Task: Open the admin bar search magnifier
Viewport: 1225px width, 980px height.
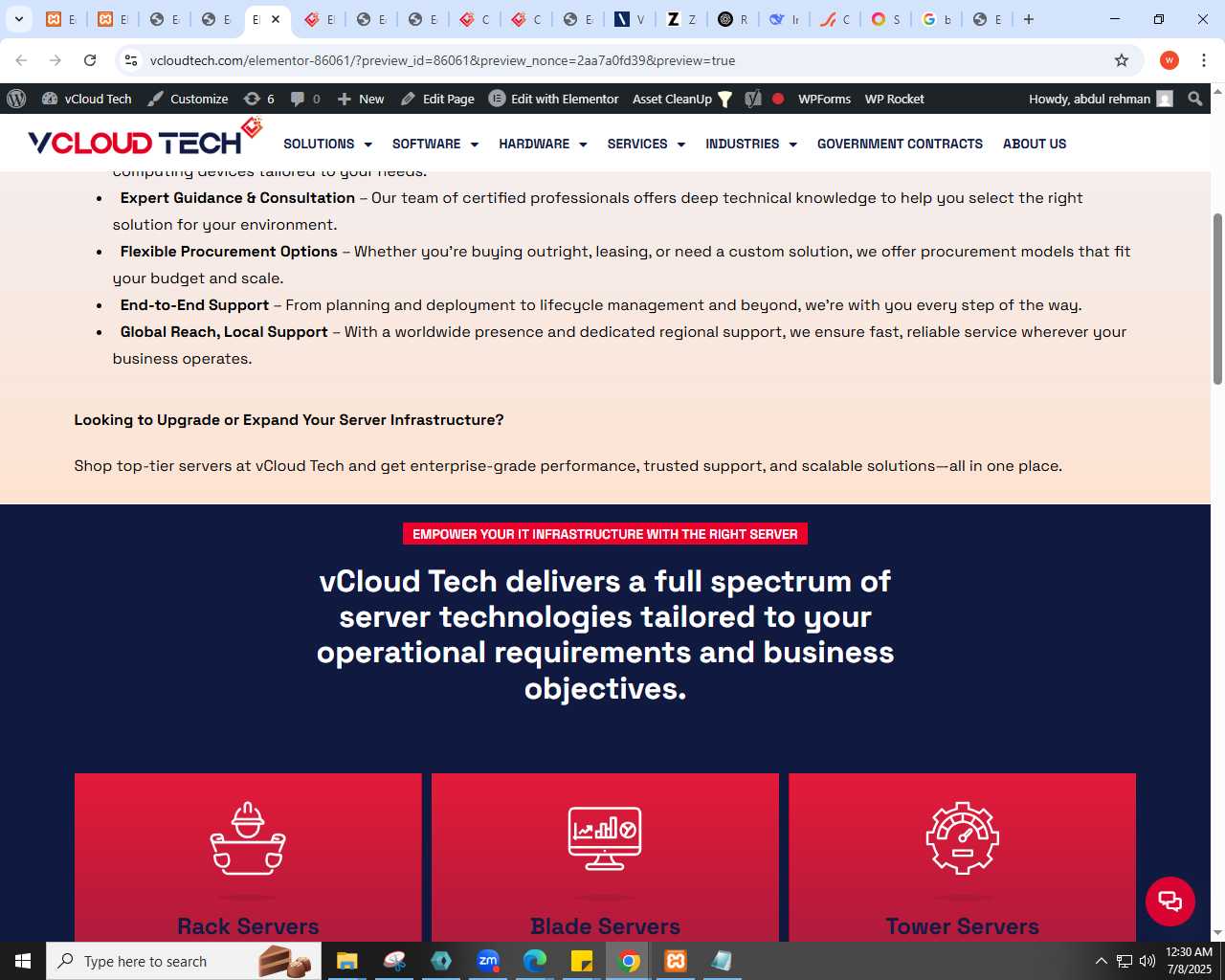Action: [x=1195, y=99]
